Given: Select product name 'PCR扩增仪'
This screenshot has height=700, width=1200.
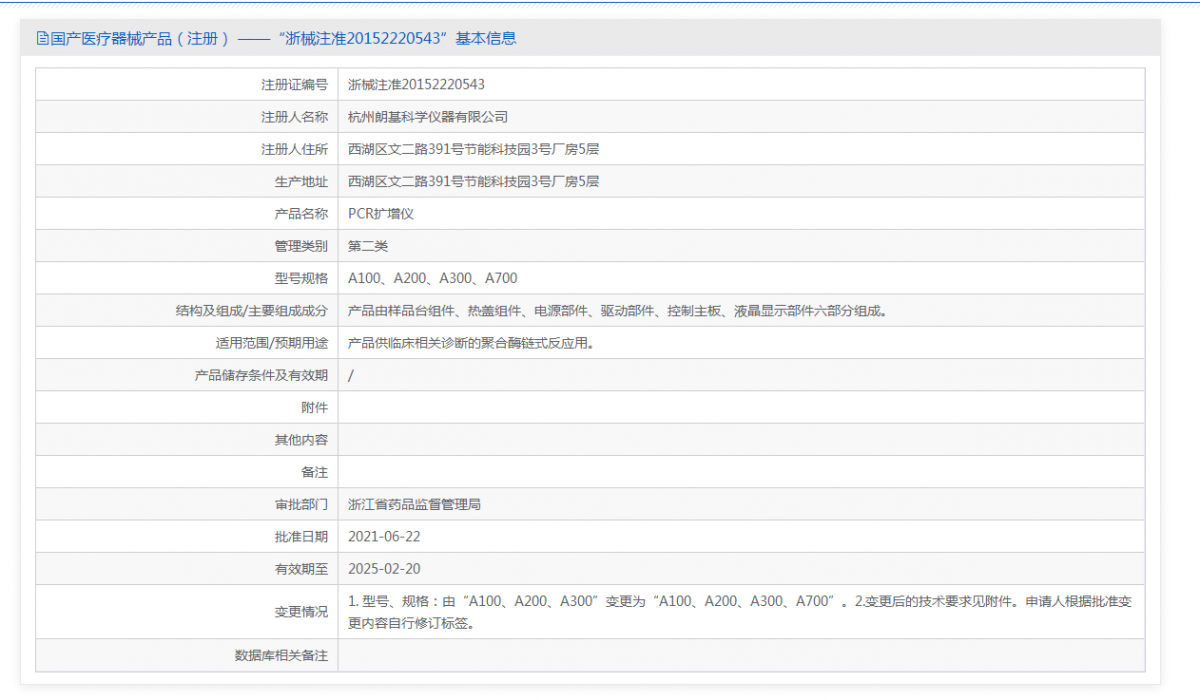Looking at the screenshot, I should (x=381, y=213).
